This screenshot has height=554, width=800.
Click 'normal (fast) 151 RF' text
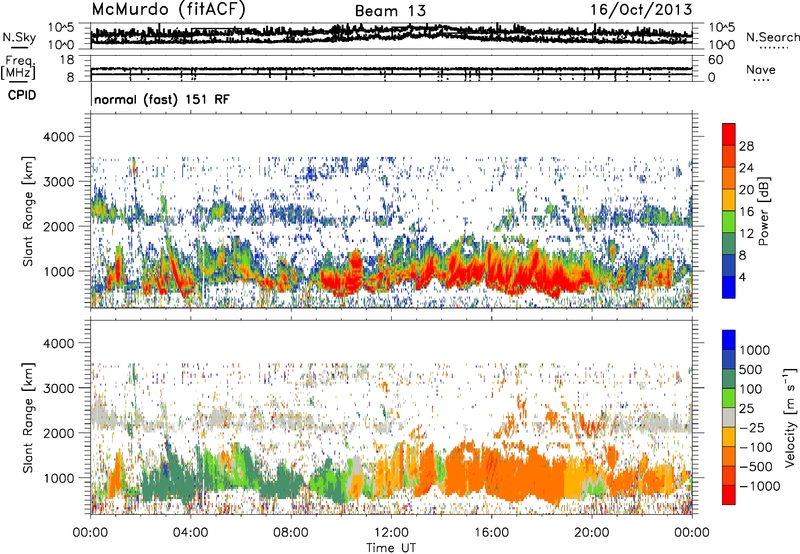(x=162, y=99)
